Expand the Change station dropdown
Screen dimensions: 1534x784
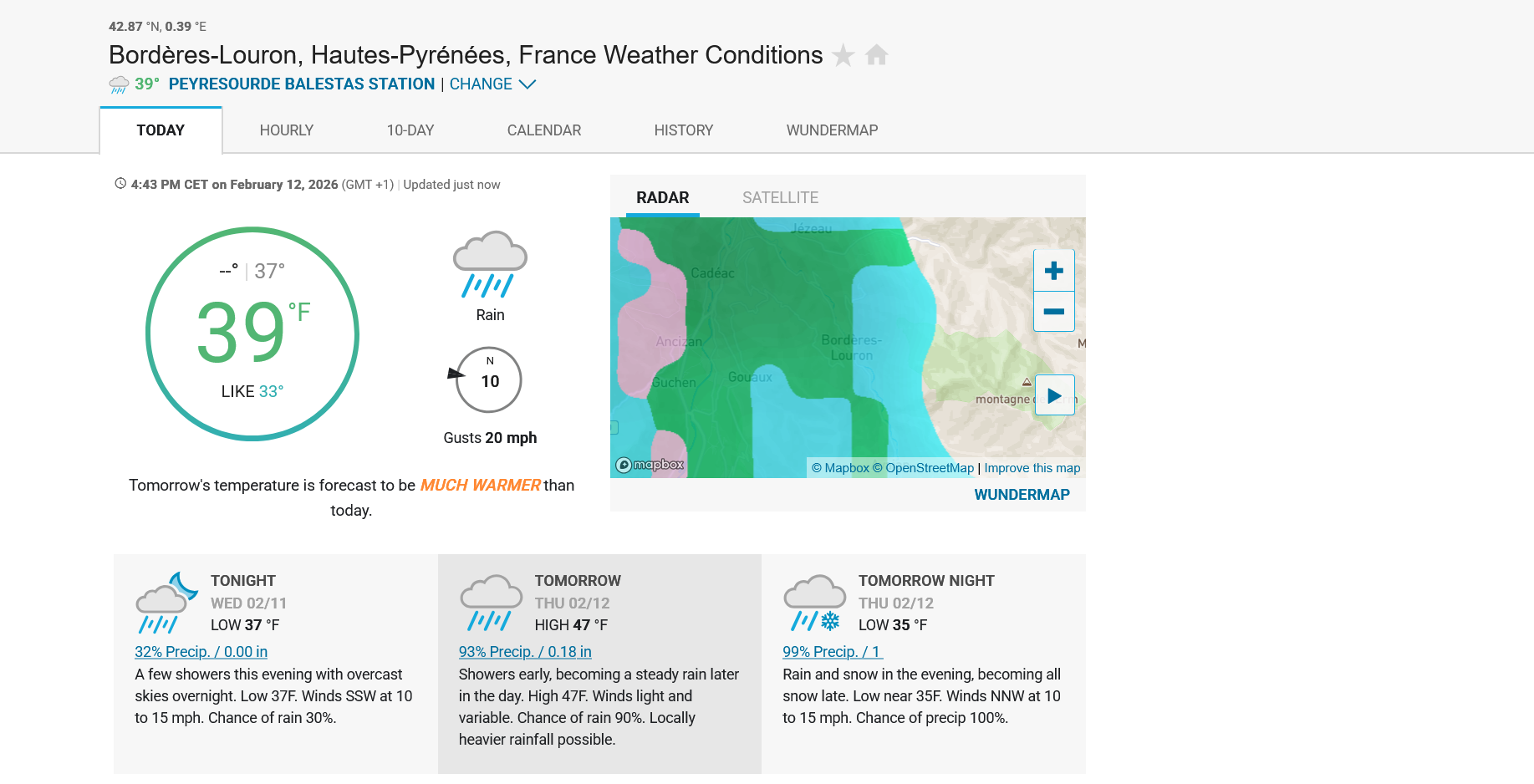coord(492,84)
